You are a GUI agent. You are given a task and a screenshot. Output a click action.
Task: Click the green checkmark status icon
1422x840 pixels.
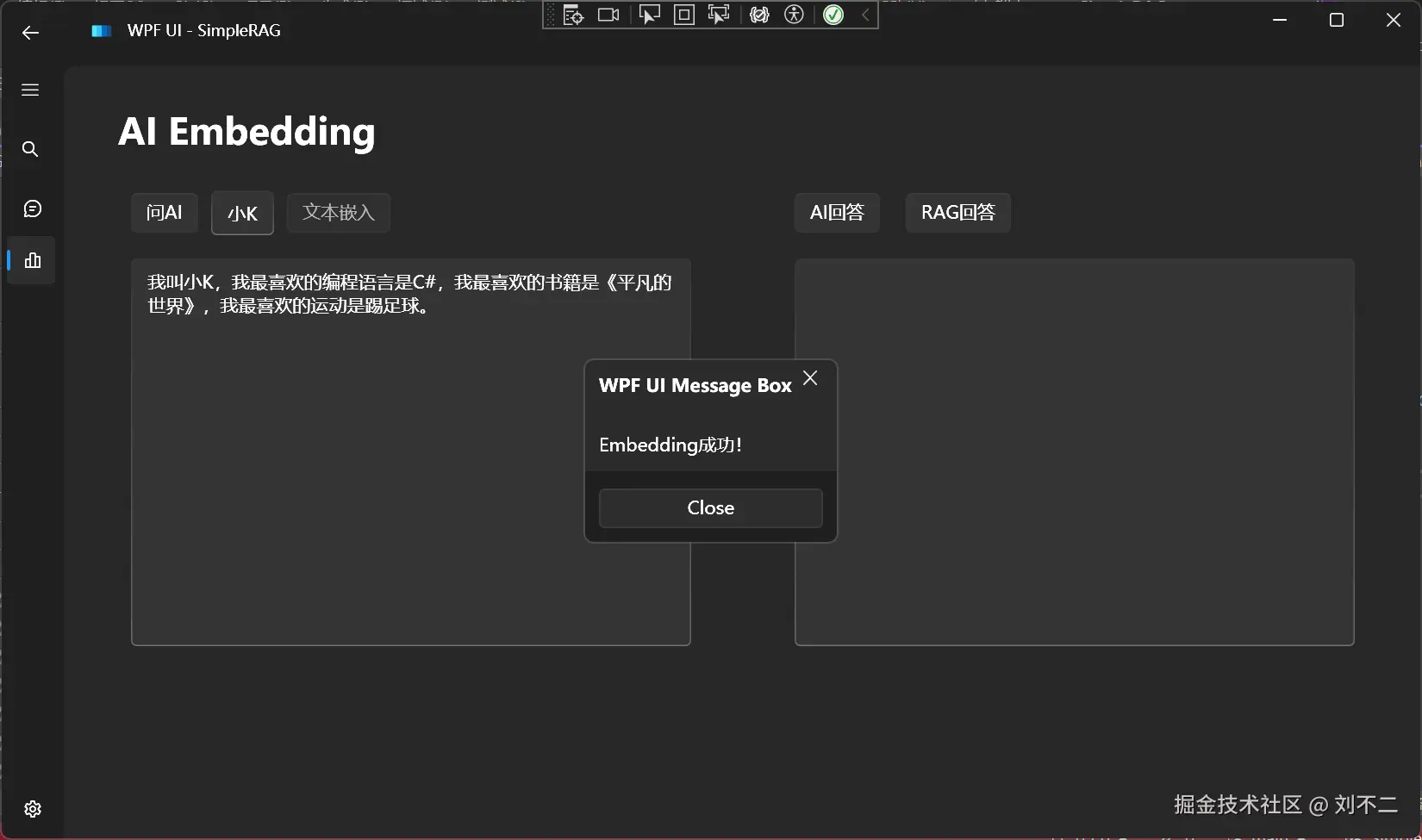[x=833, y=16]
